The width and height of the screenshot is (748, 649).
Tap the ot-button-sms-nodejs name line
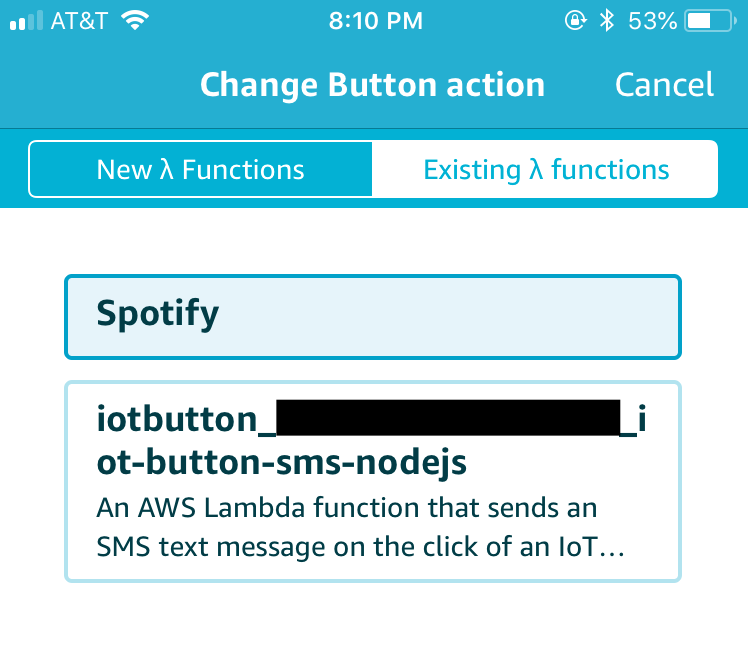pos(281,462)
